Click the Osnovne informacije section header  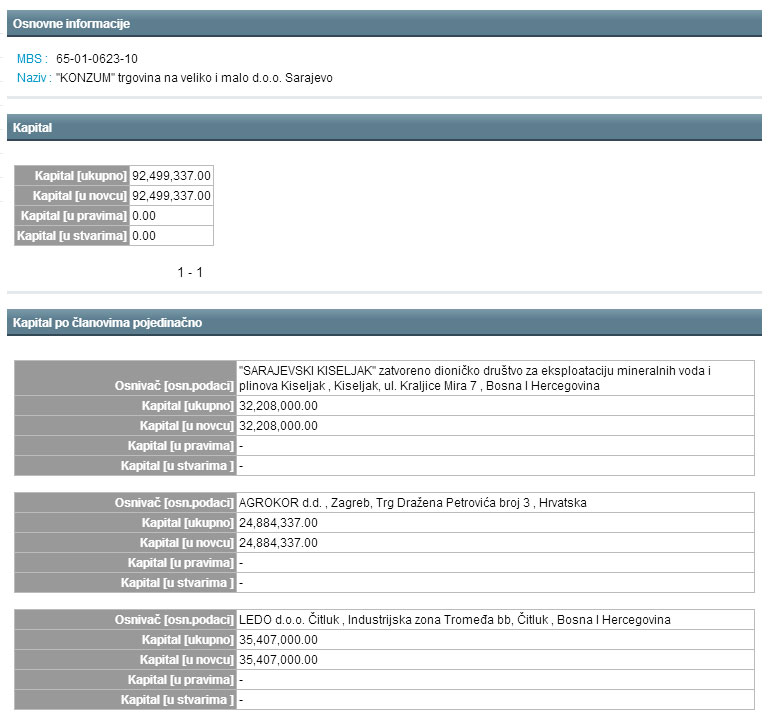click(71, 23)
